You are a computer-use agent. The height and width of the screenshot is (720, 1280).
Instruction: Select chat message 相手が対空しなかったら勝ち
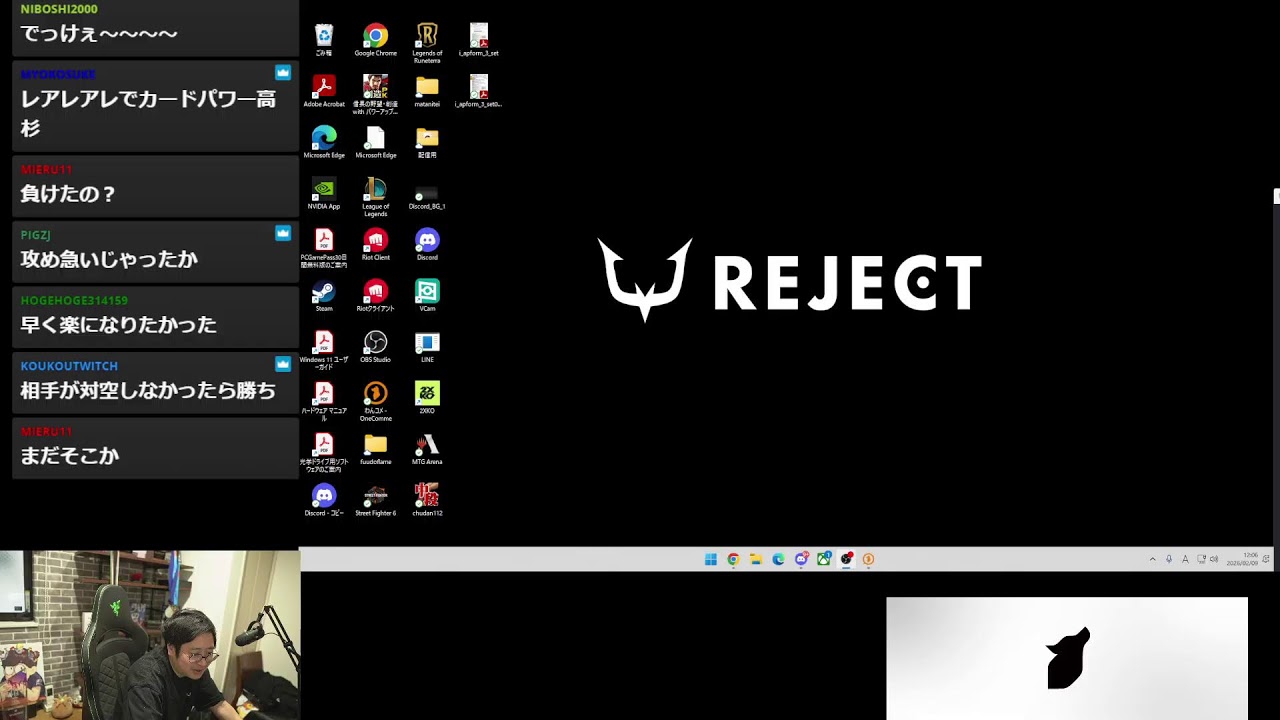pyautogui.click(x=148, y=390)
